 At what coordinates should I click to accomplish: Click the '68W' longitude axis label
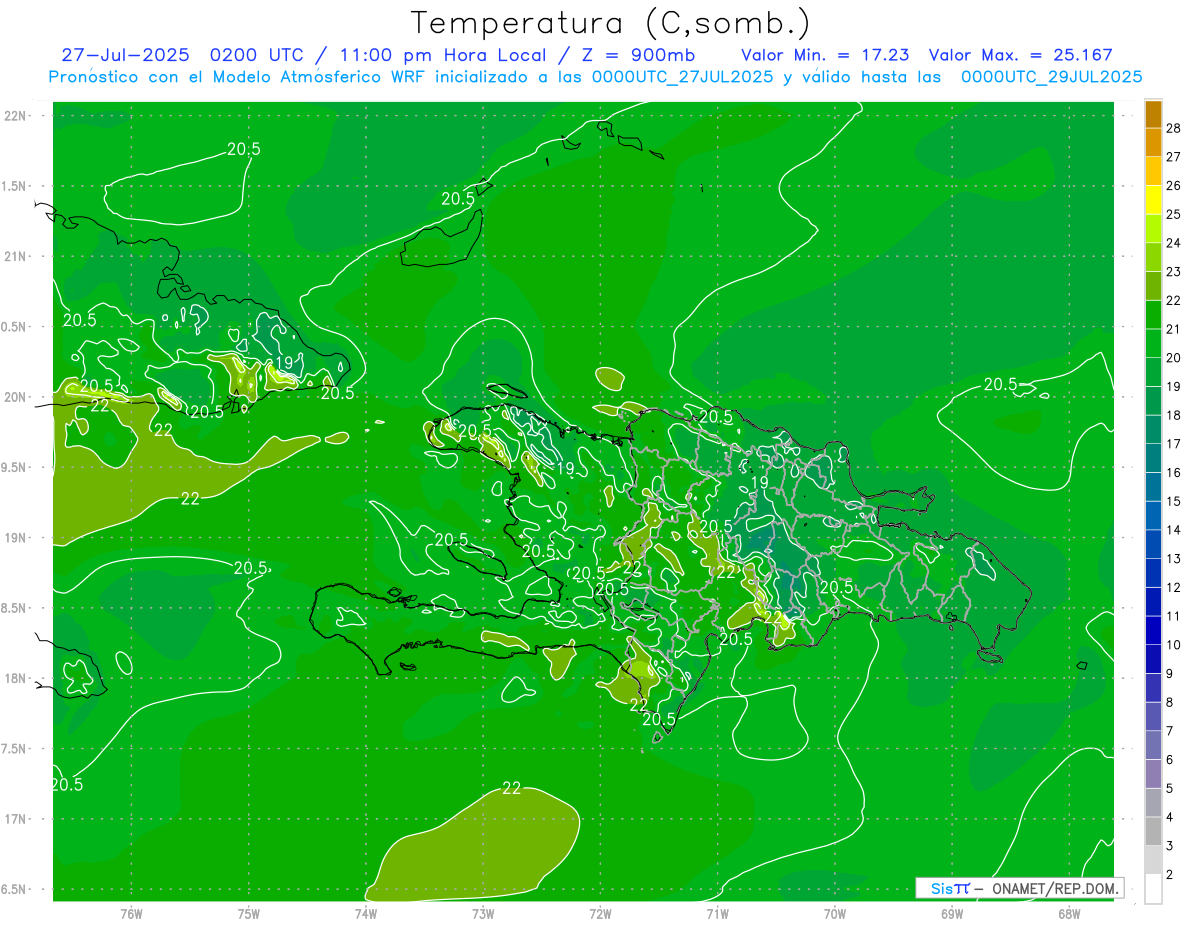(x=1069, y=914)
